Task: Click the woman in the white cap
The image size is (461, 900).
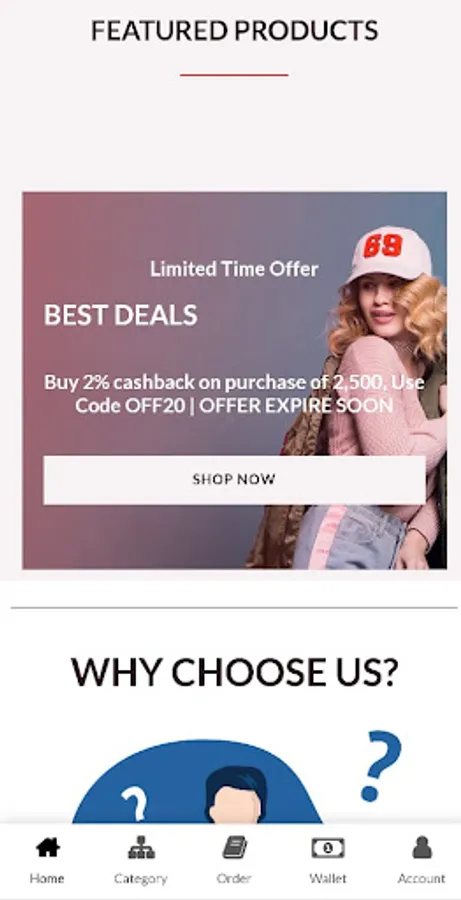Action: [x=367, y=396]
